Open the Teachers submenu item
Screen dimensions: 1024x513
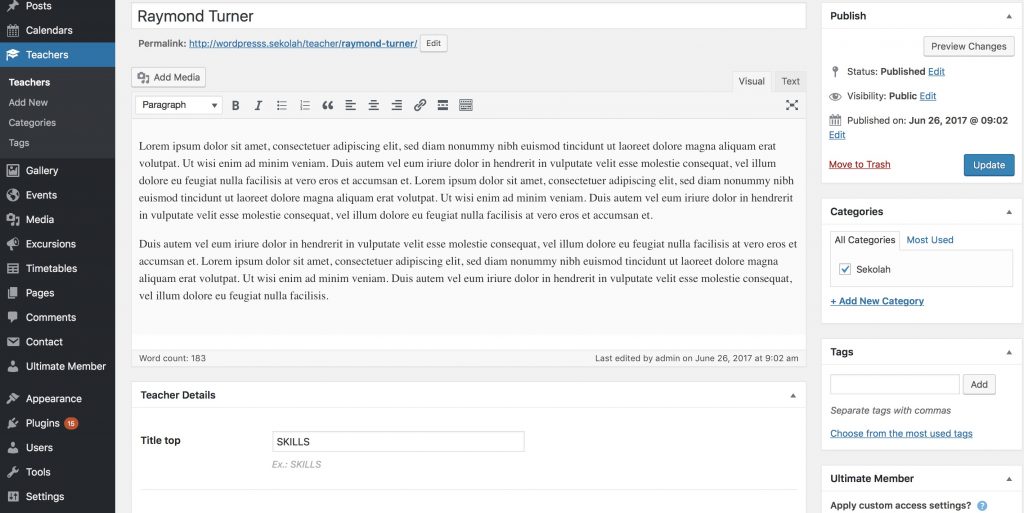pyautogui.click(x=29, y=82)
